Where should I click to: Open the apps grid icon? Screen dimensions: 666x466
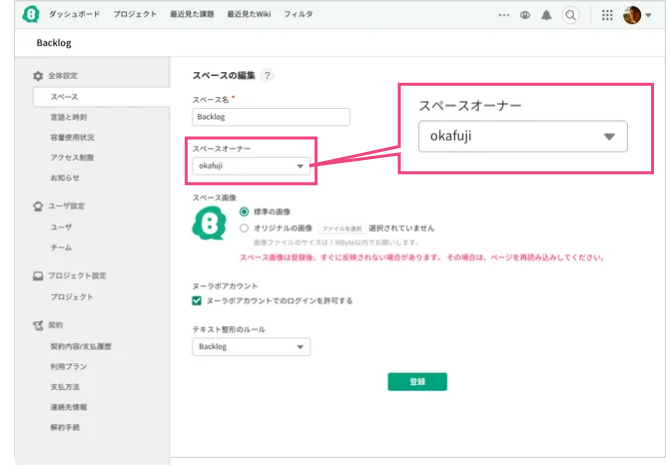608,15
